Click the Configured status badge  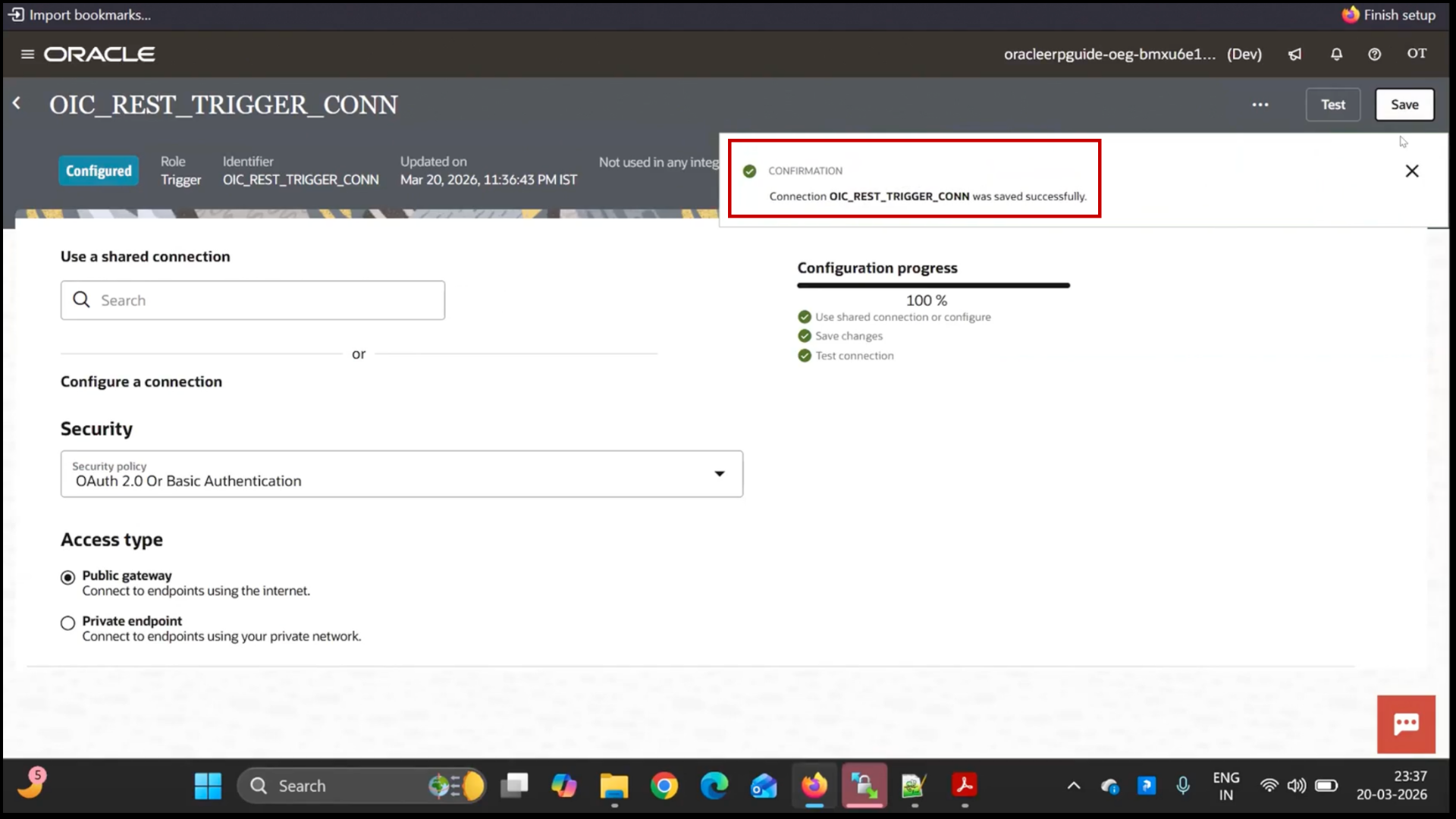click(x=99, y=171)
